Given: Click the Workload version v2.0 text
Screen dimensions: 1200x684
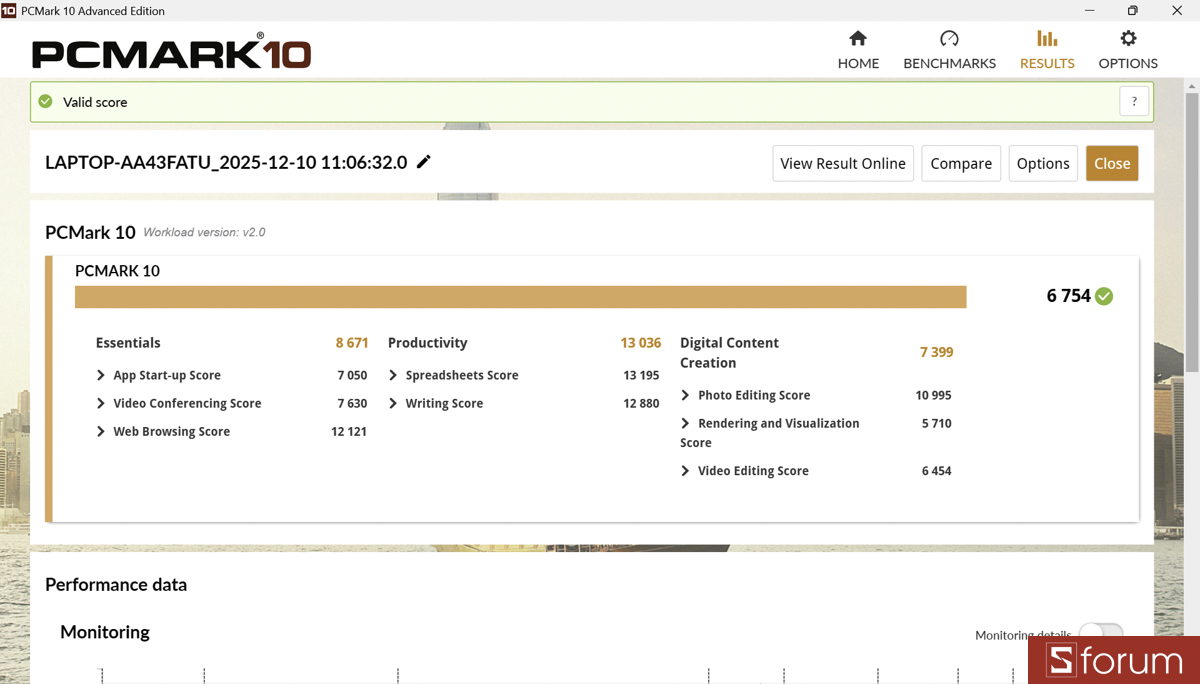Looking at the screenshot, I should pyautogui.click(x=204, y=232).
